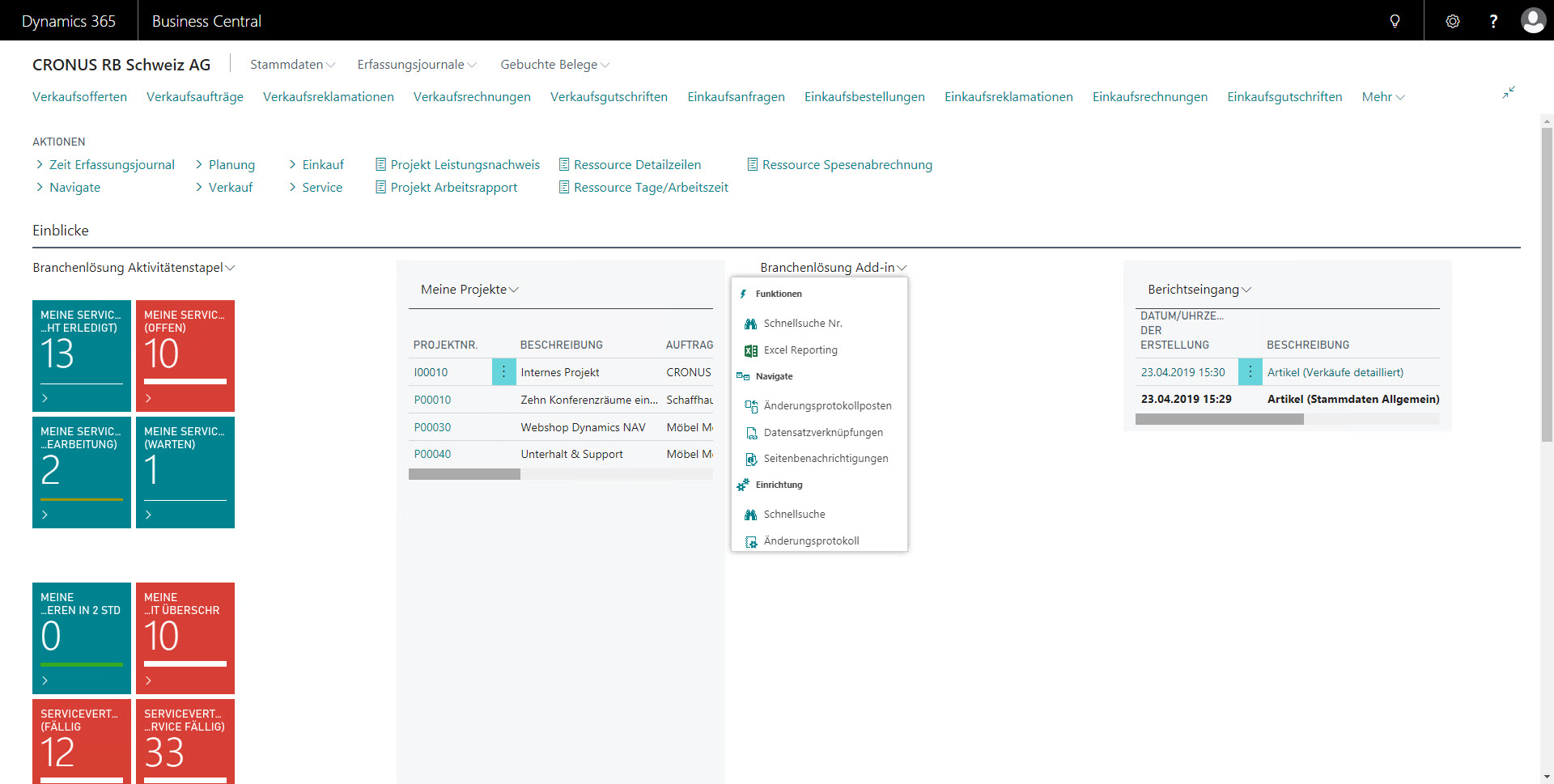The height and width of the screenshot is (784, 1554).
Task: Click the Änderungsprotokoll icon under Einrichtung
Action: 750,541
